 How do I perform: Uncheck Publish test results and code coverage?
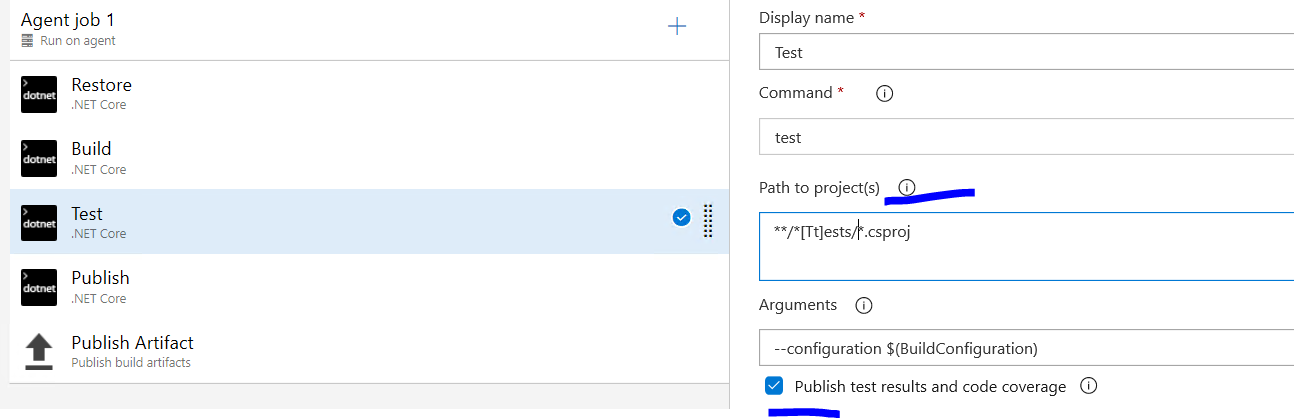774,386
